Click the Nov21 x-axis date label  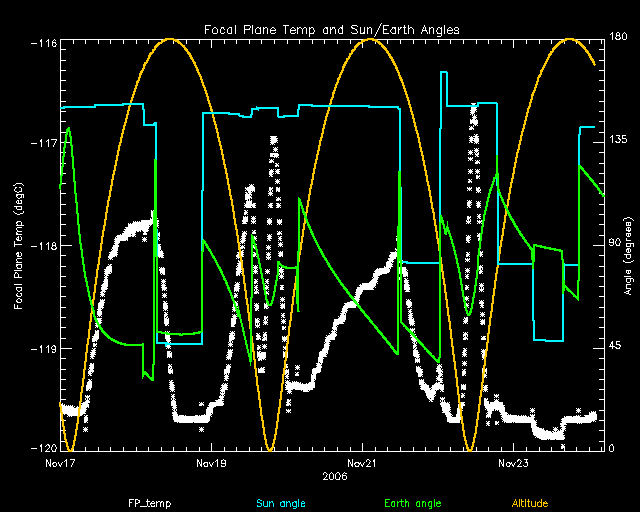click(x=361, y=464)
